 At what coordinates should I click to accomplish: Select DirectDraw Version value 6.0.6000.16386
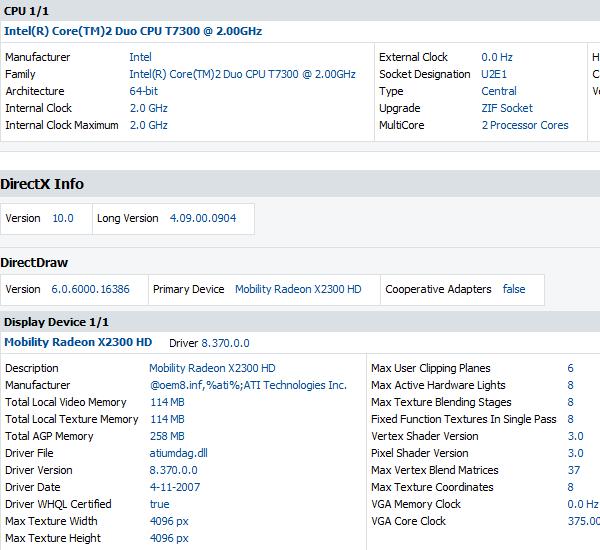click(x=90, y=289)
